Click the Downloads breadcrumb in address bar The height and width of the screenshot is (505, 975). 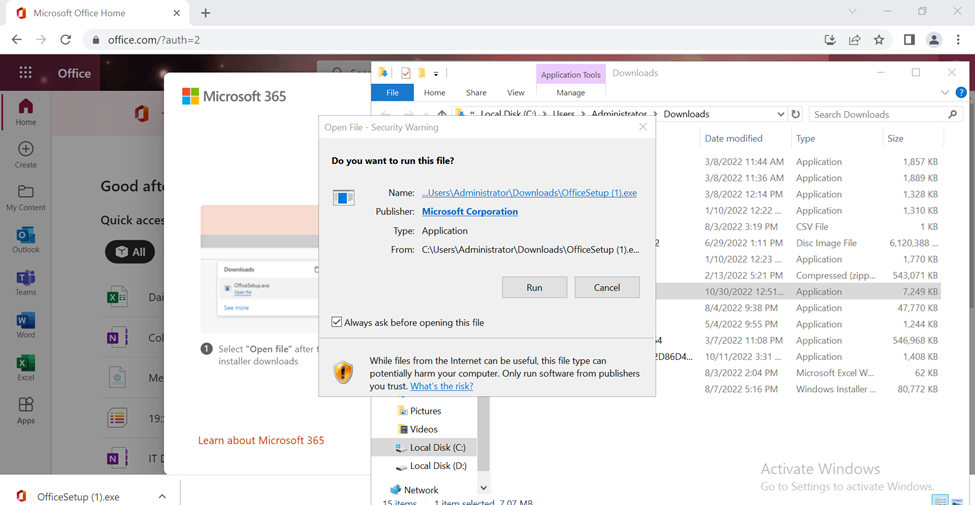click(686, 114)
